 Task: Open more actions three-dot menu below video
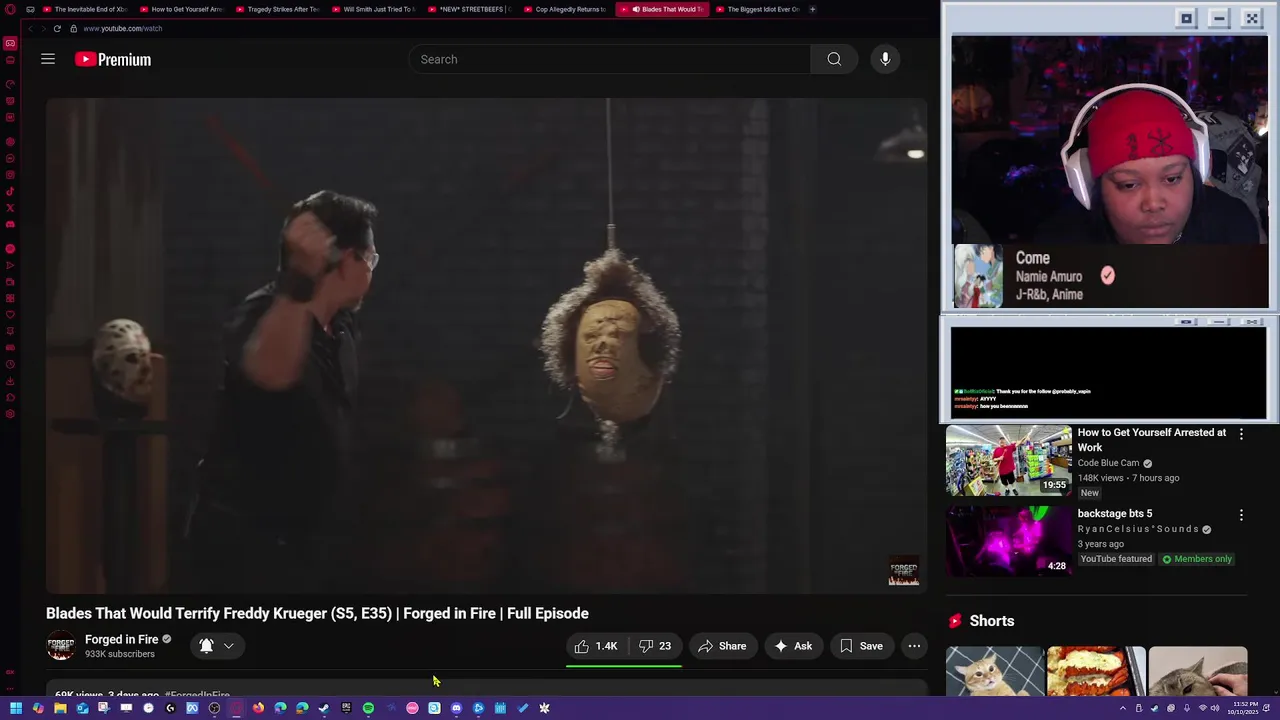click(914, 646)
